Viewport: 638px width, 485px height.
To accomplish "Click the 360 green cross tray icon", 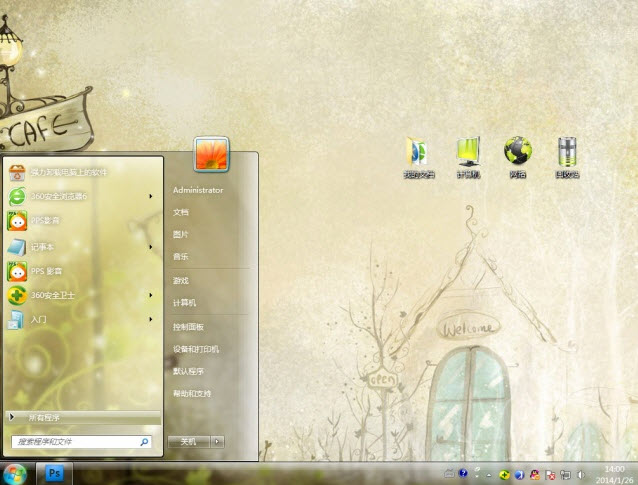I will (505, 475).
